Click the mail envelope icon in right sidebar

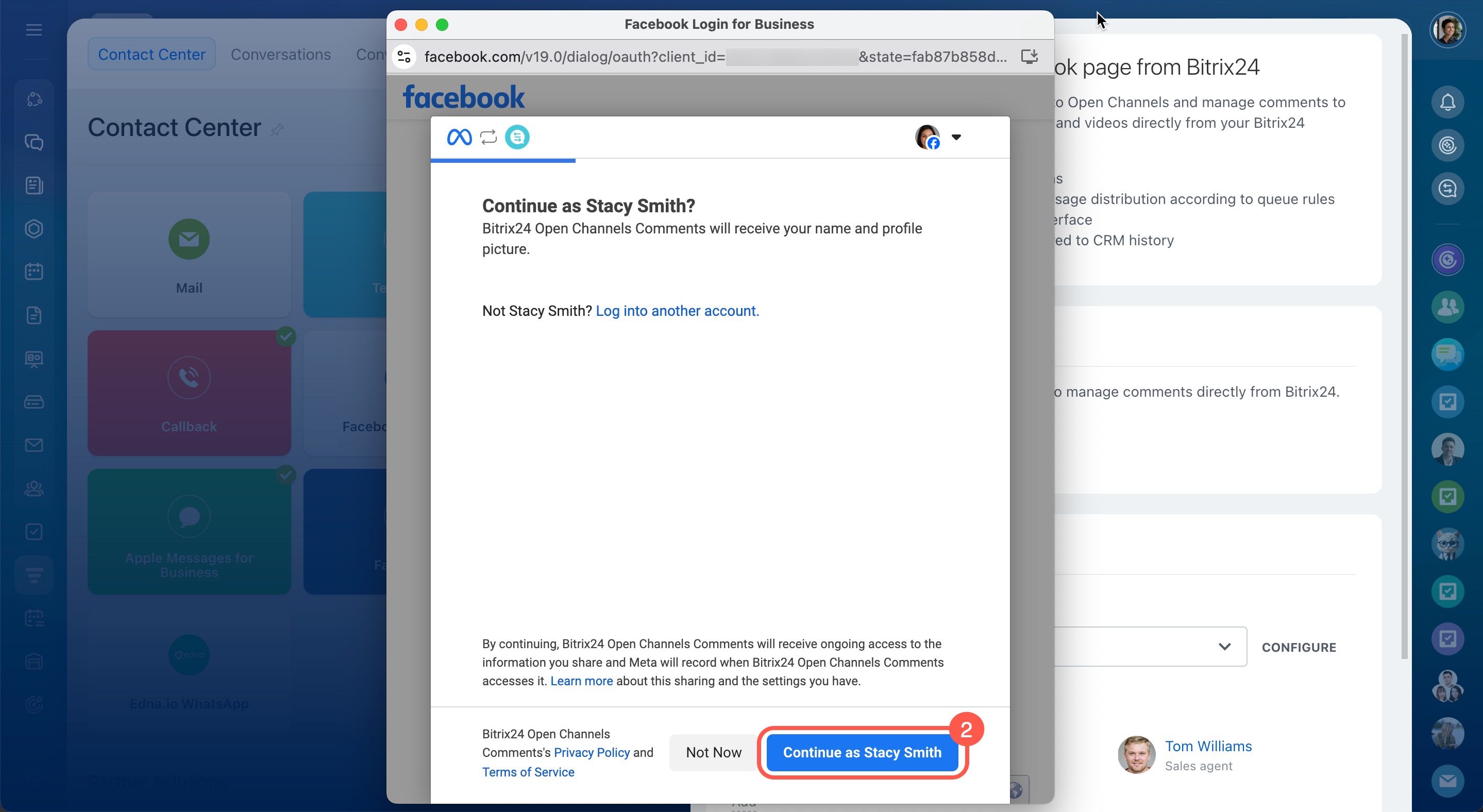(1447, 781)
